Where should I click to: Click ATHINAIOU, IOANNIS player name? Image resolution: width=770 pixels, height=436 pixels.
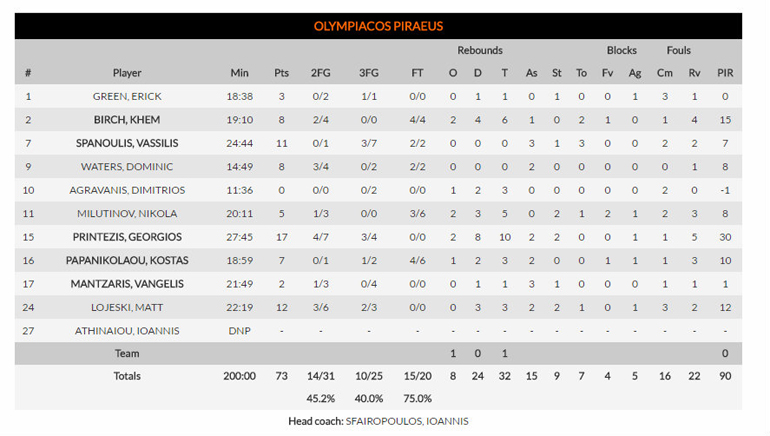127,330
